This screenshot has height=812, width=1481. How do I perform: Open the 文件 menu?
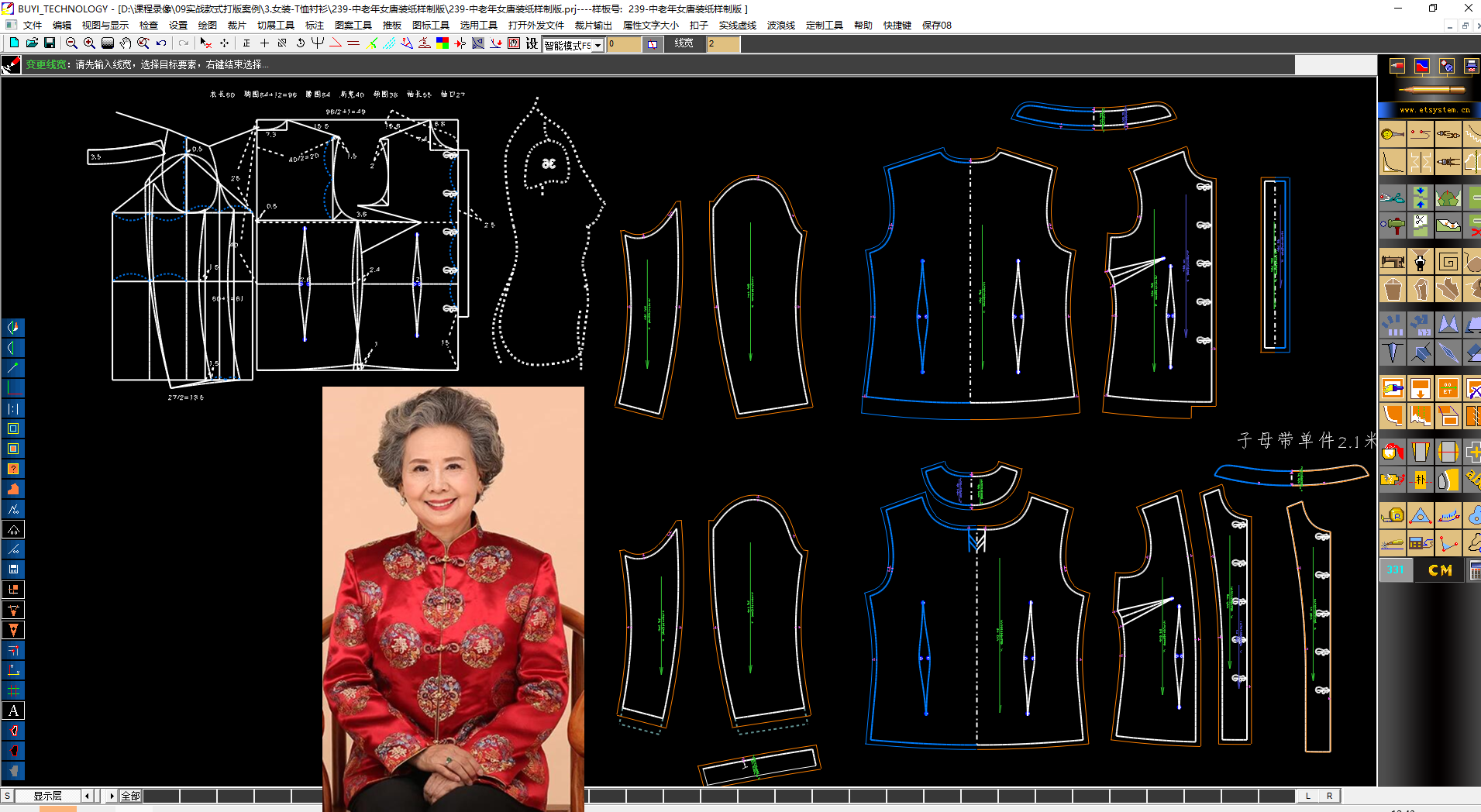pyautogui.click(x=33, y=25)
